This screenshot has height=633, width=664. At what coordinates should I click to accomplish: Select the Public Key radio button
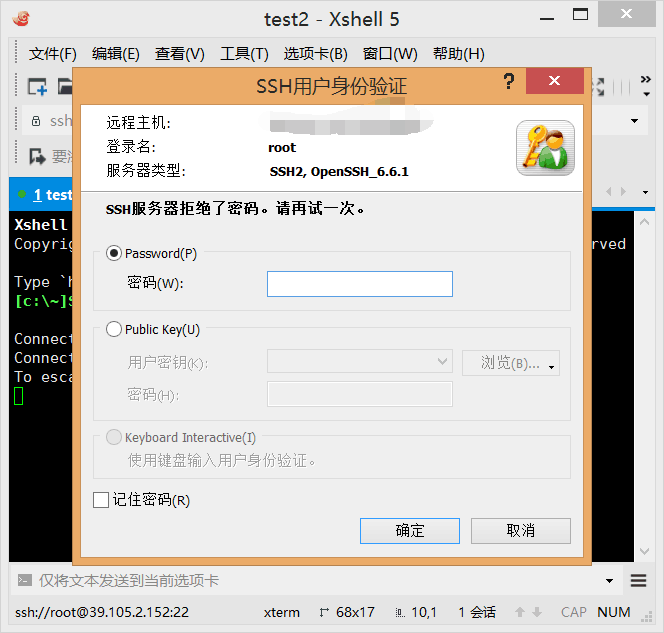pos(114,329)
